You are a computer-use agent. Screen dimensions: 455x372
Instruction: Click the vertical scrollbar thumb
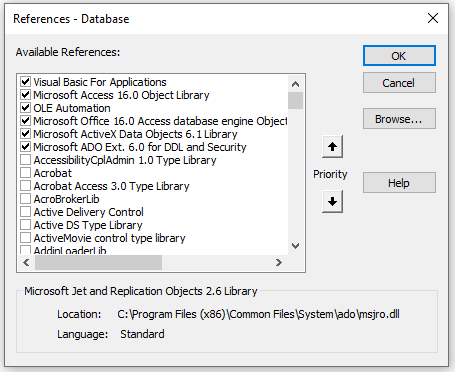(295, 100)
